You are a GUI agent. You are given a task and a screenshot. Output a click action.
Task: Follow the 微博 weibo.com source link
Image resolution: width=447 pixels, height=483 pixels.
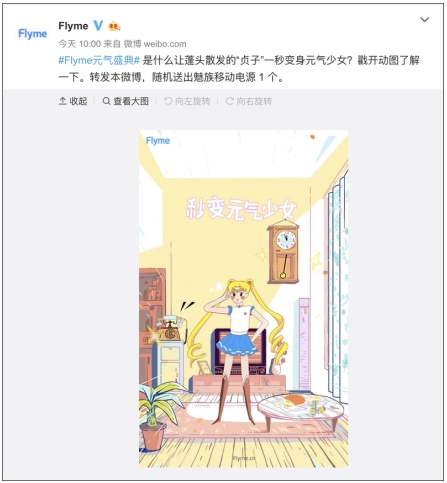[x=155, y=44]
